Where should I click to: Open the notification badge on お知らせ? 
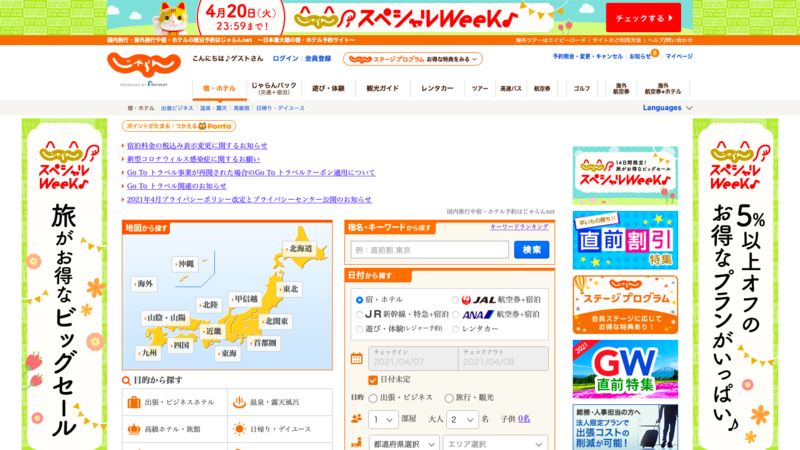click(655, 53)
